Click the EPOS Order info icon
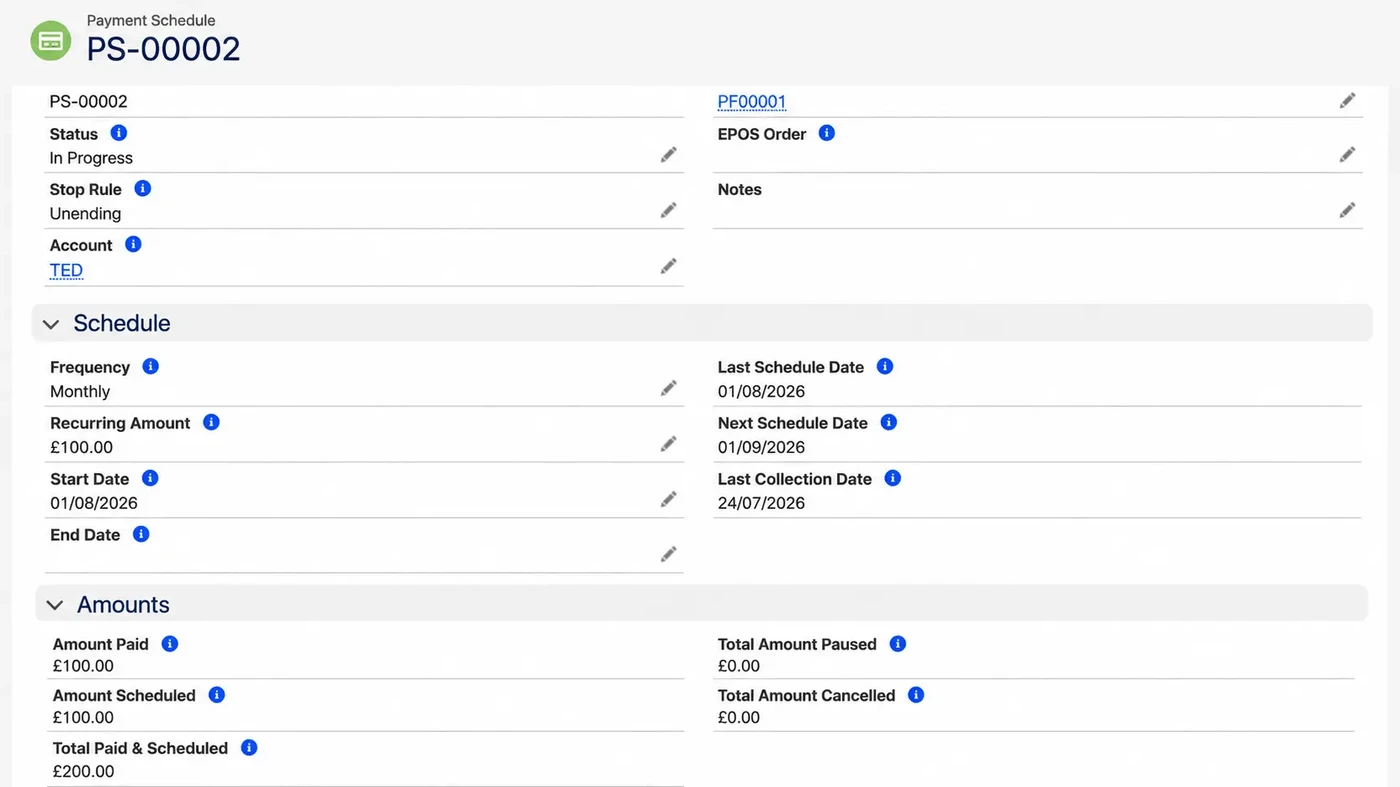1400x787 pixels. (826, 133)
